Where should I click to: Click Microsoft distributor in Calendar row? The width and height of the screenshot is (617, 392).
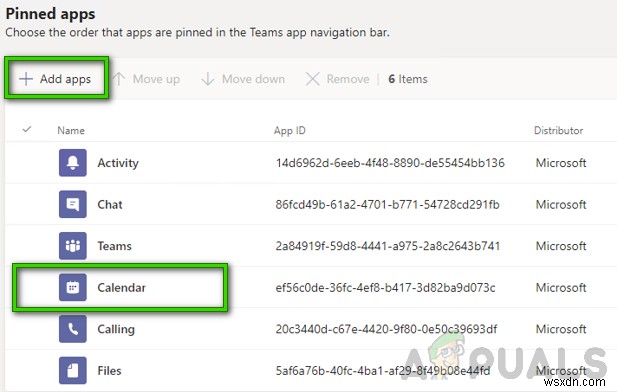(x=561, y=288)
